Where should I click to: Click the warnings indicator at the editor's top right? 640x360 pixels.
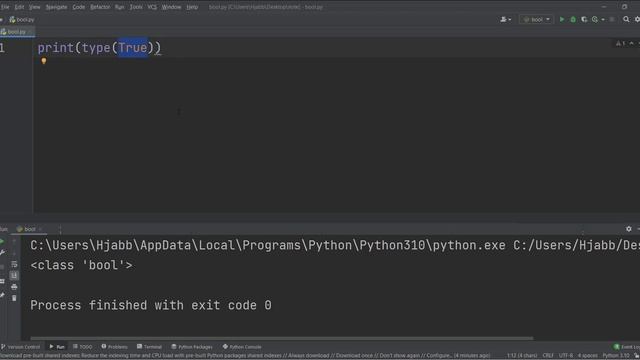[620, 44]
